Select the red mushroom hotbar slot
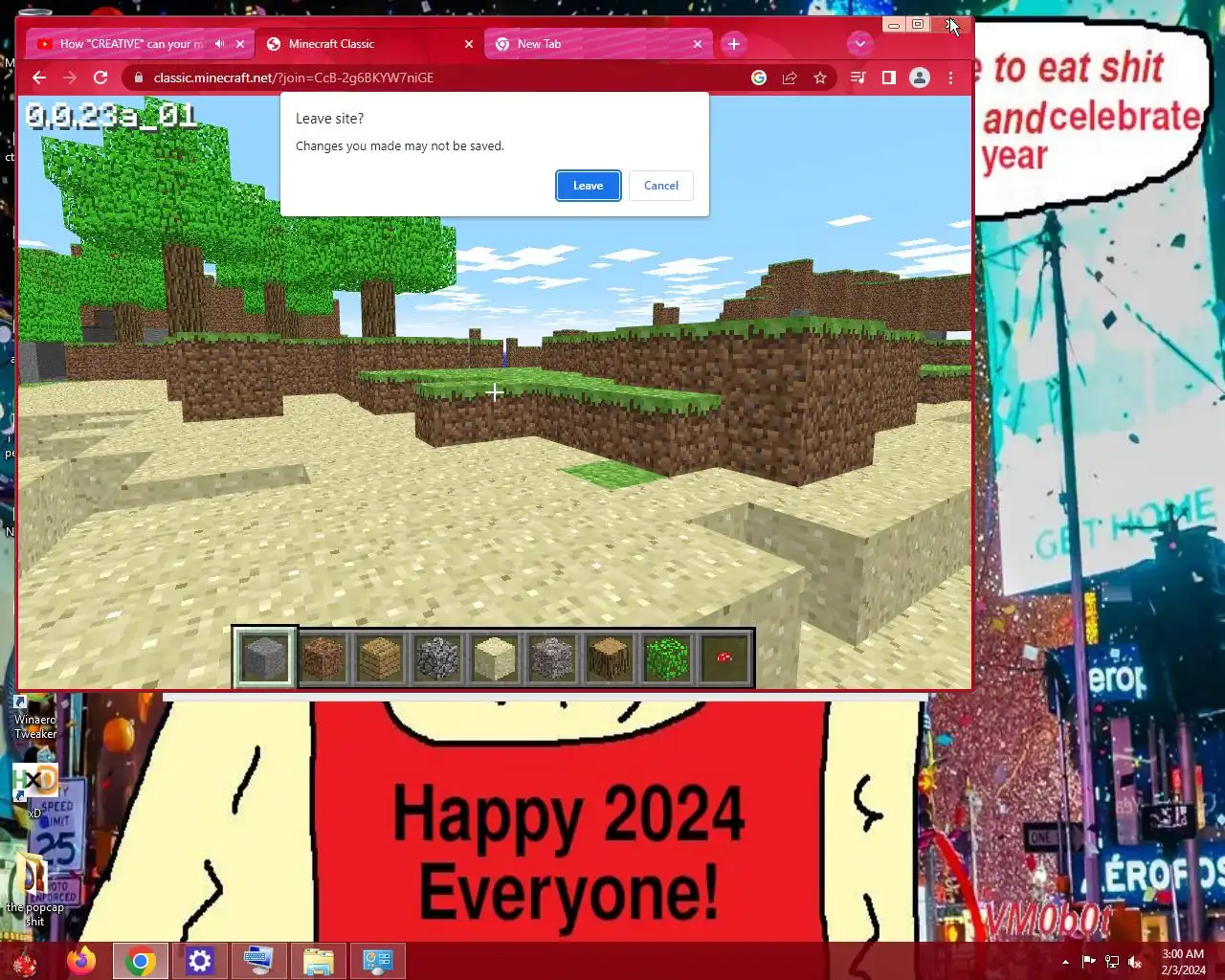The image size is (1225, 980). pos(724,658)
